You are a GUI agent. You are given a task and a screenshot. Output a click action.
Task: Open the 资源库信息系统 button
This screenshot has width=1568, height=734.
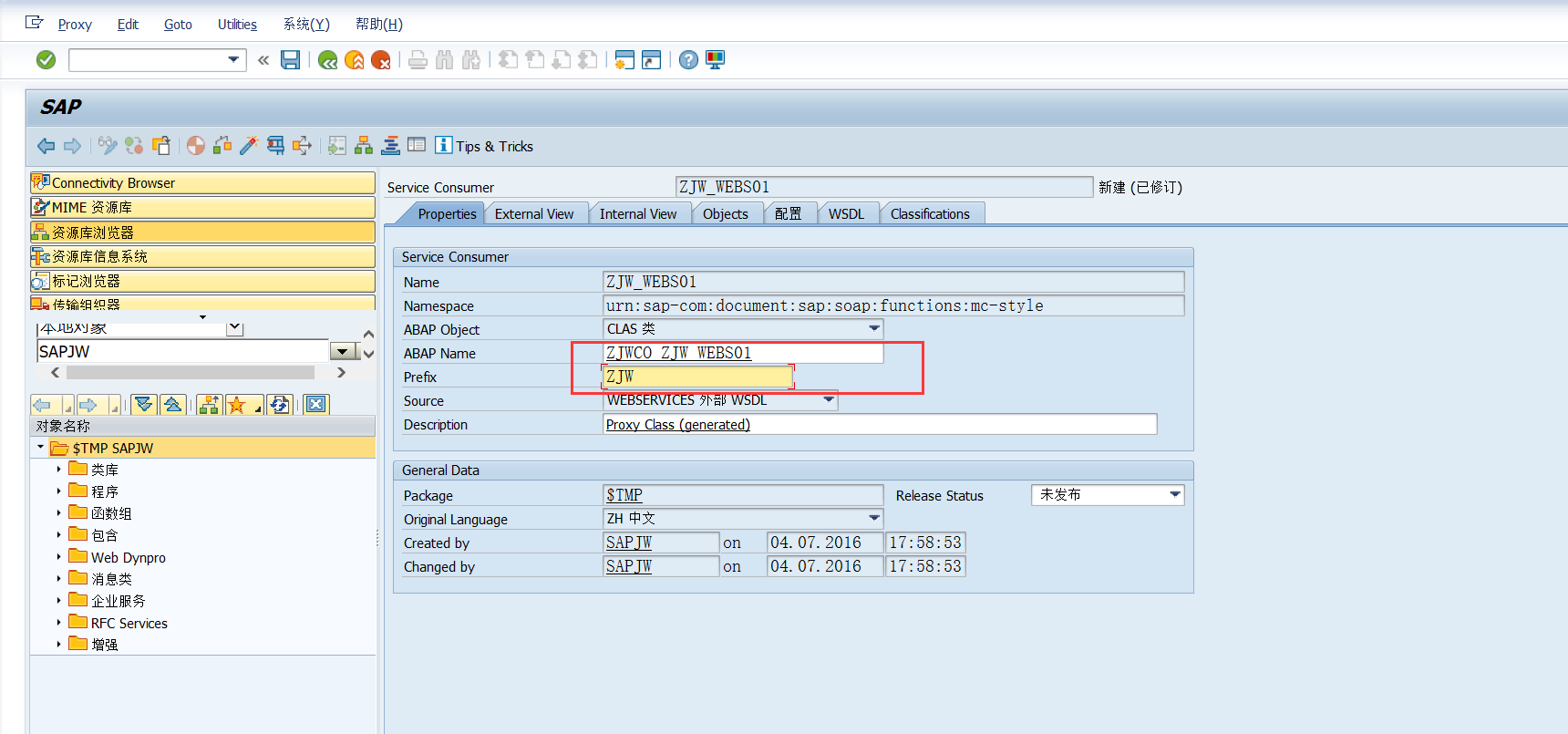pyautogui.click(x=202, y=256)
